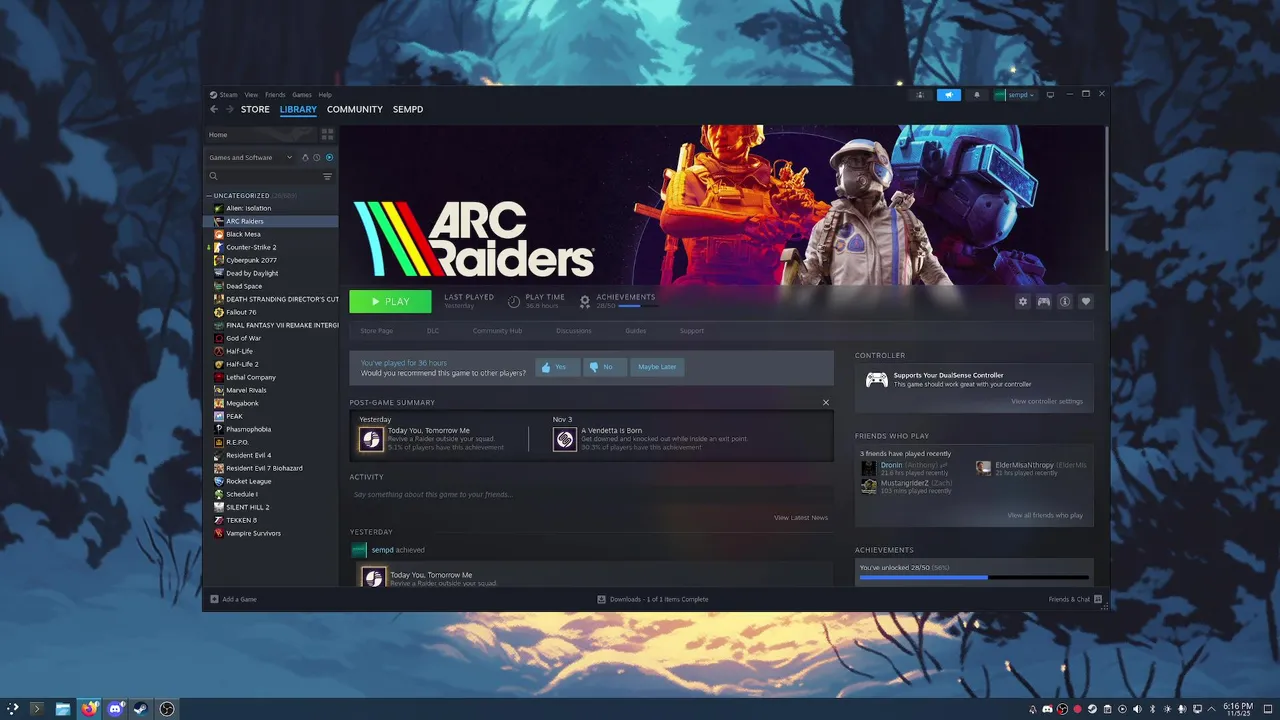The image size is (1280, 720).
Task: Click Add a Game
Action: click(233, 599)
